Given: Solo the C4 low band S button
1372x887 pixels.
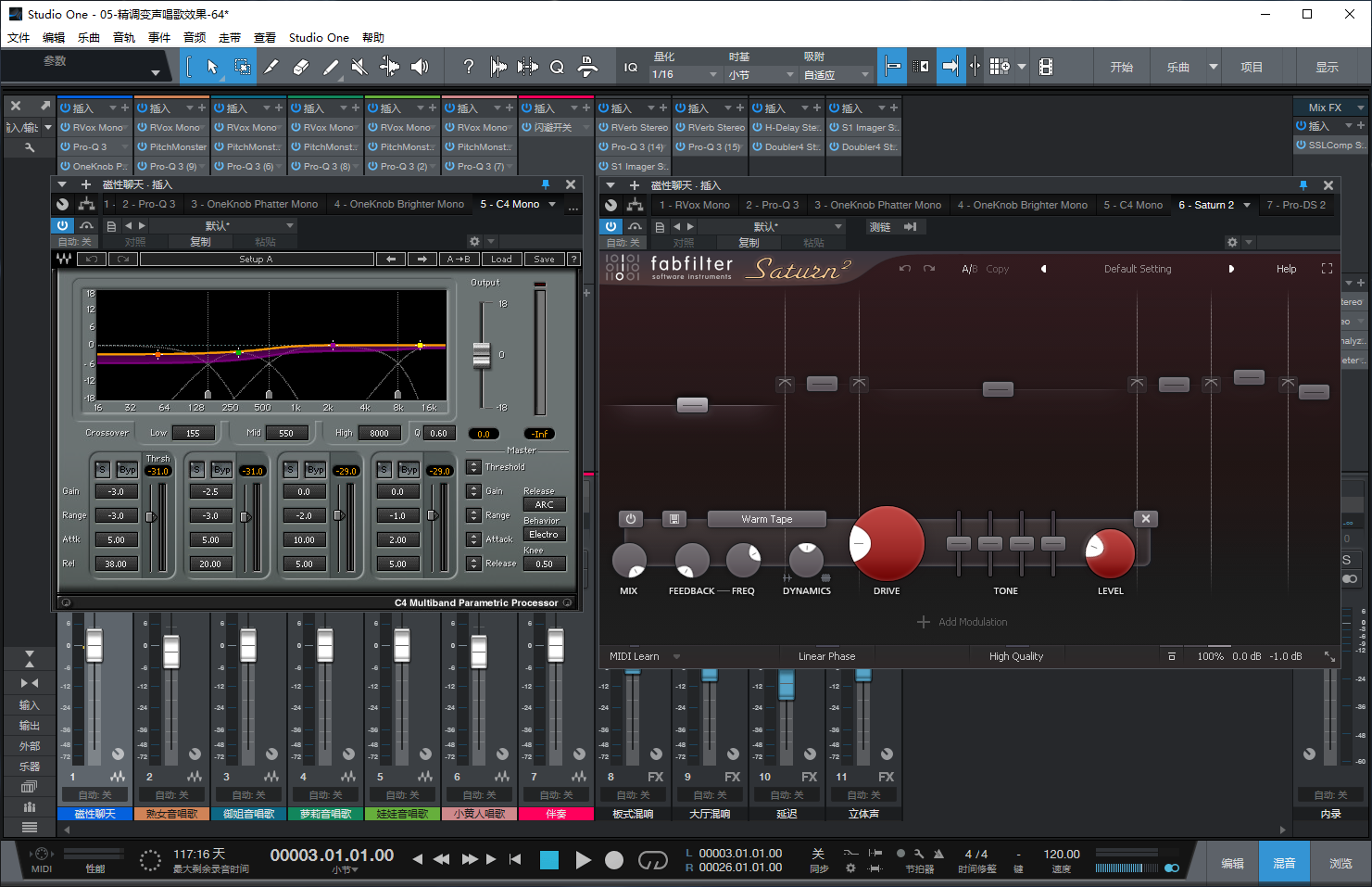Looking at the screenshot, I should click(102, 470).
